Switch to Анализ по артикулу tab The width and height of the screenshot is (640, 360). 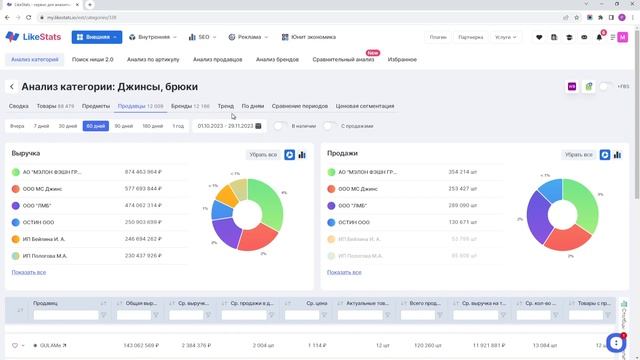click(153, 60)
